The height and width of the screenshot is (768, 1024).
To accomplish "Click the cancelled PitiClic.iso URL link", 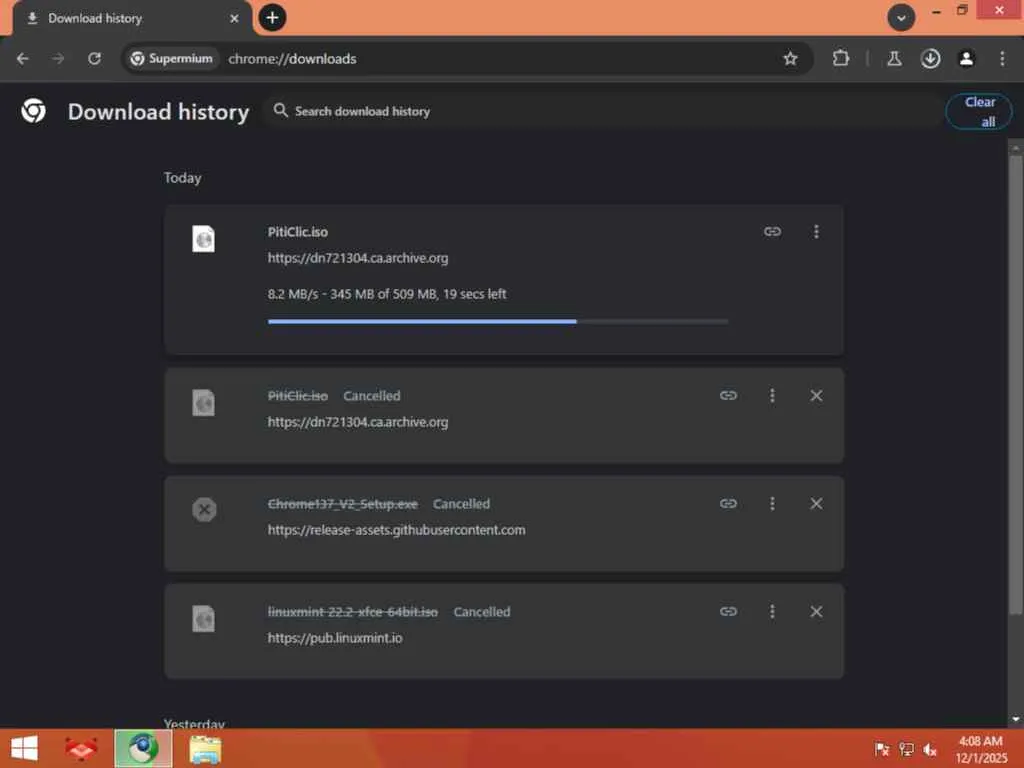I will [x=358, y=422].
